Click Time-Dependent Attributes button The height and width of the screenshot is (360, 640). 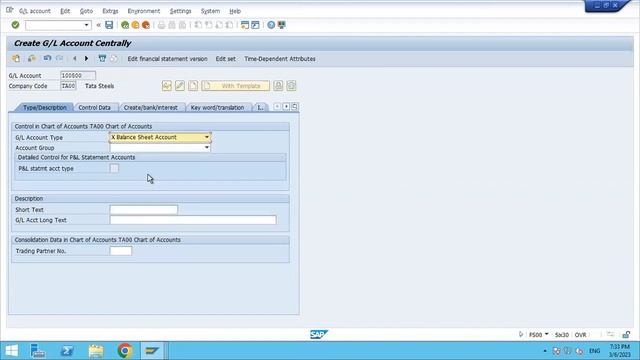click(x=280, y=59)
